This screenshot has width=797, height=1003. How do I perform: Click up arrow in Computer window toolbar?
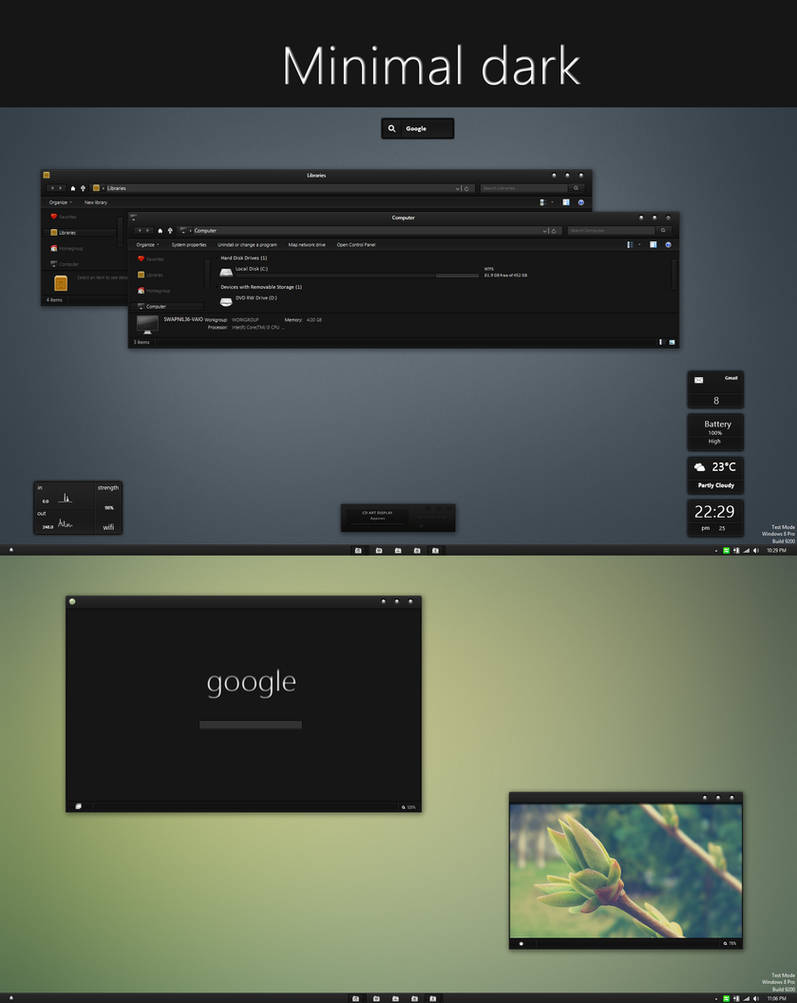pos(170,230)
